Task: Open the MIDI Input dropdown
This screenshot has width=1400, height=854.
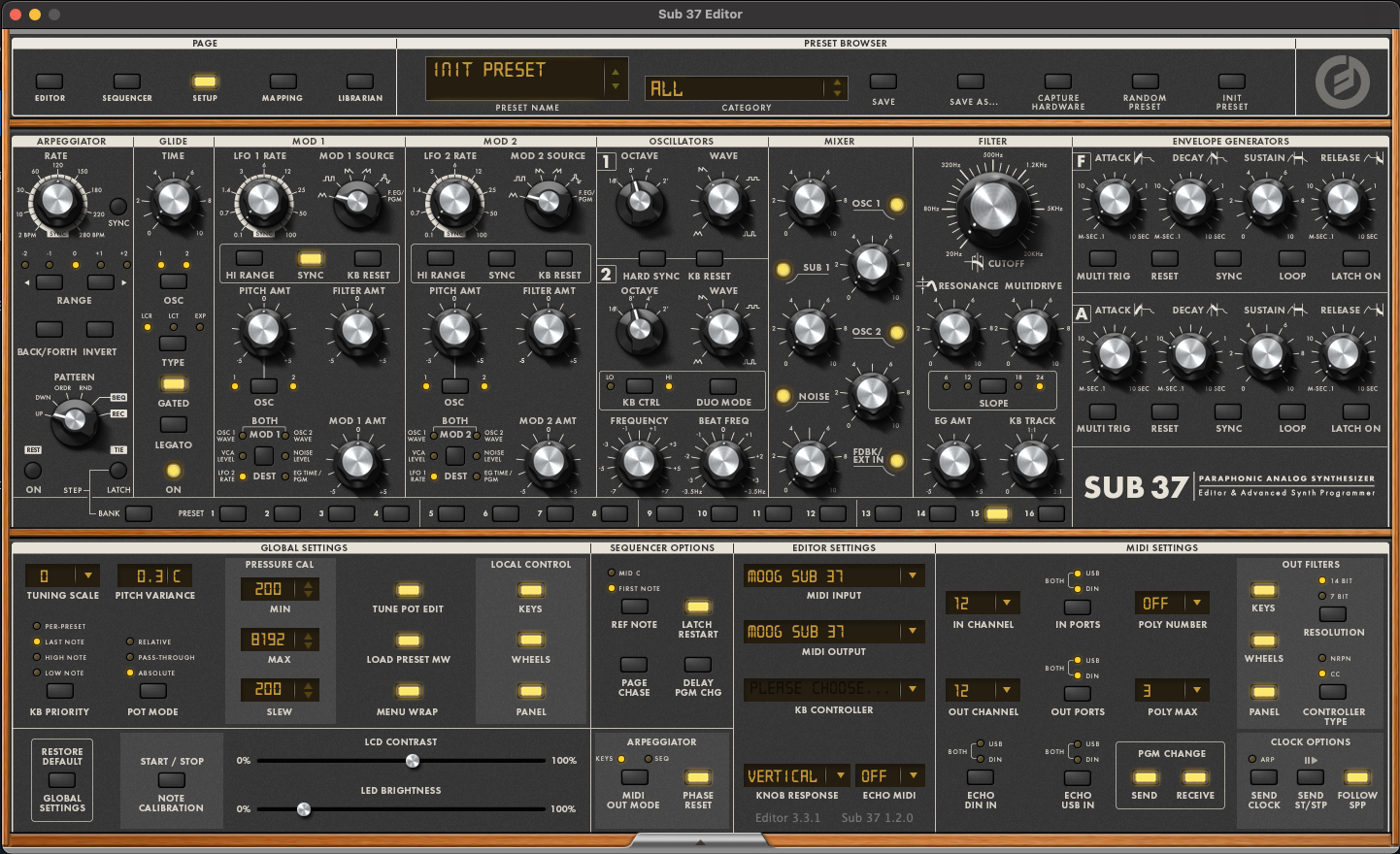Action: click(834, 575)
